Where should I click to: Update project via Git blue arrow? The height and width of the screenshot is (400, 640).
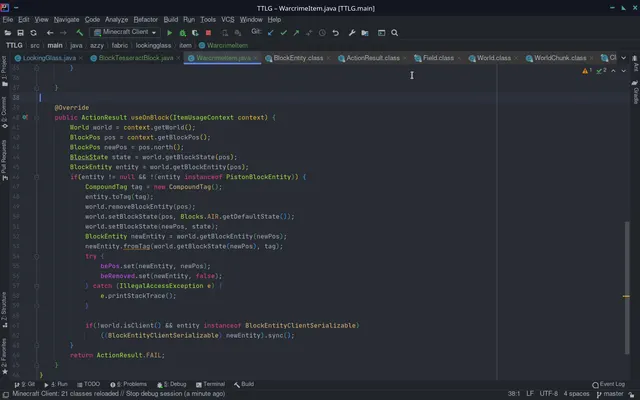click(271, 33)
